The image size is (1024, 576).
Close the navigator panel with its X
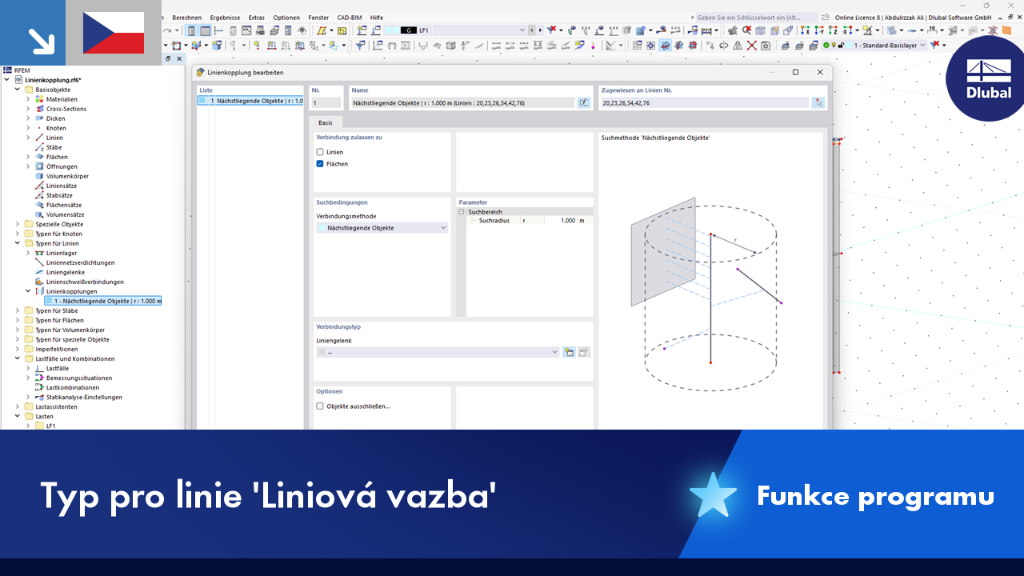pos(180,59)
